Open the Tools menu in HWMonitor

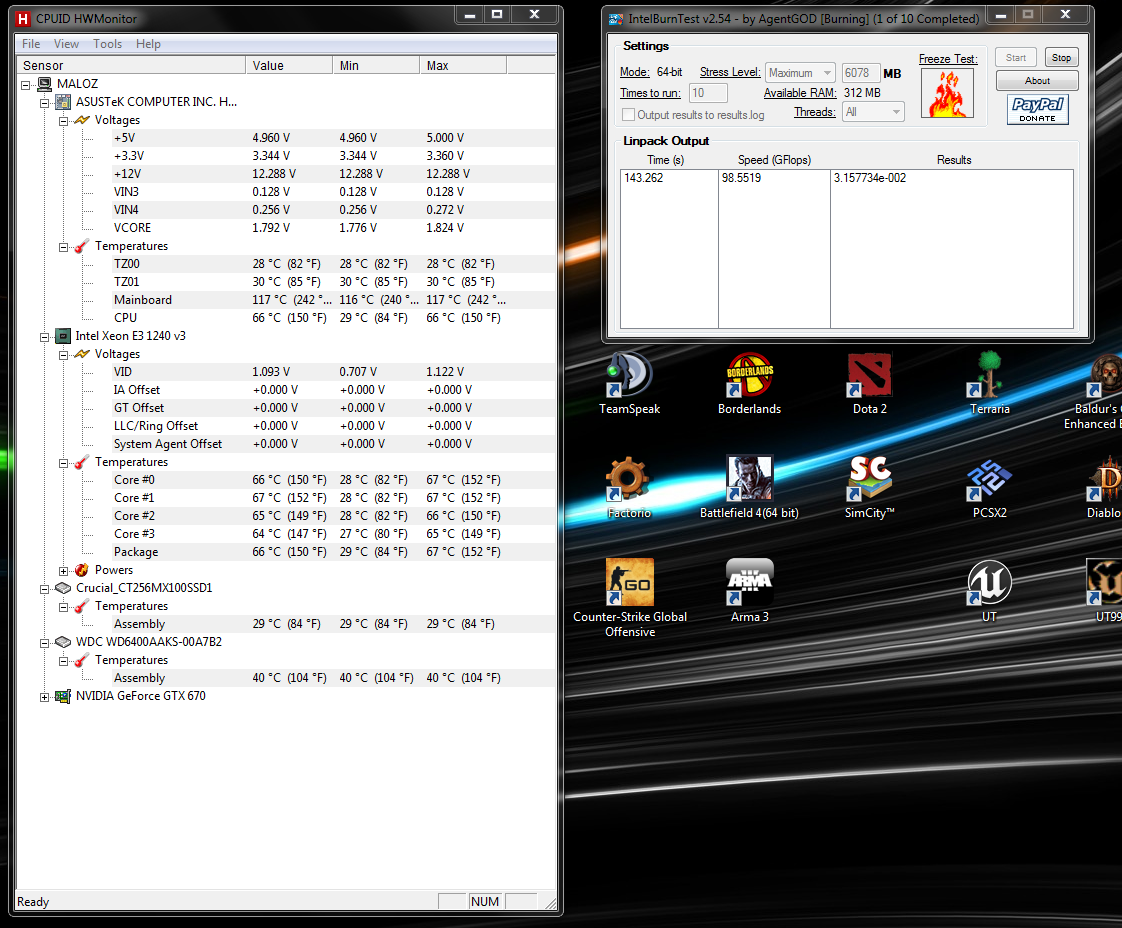click(107, 44)
